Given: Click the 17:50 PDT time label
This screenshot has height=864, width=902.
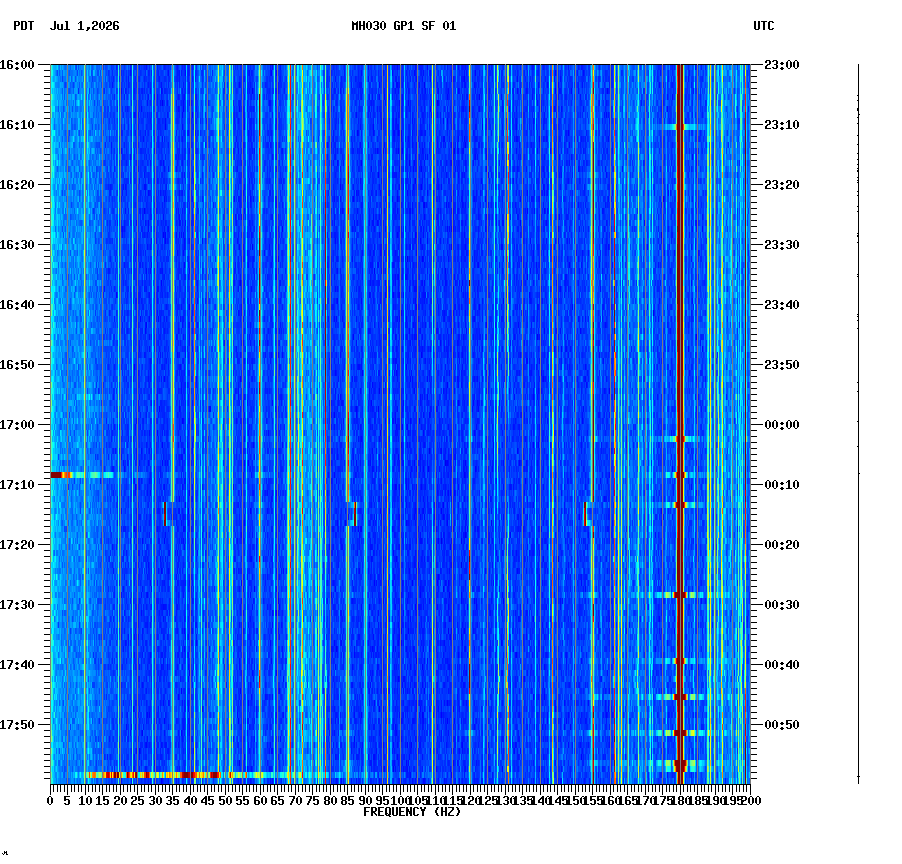Looking at the screenshot, I should click(x=17, y=725).
